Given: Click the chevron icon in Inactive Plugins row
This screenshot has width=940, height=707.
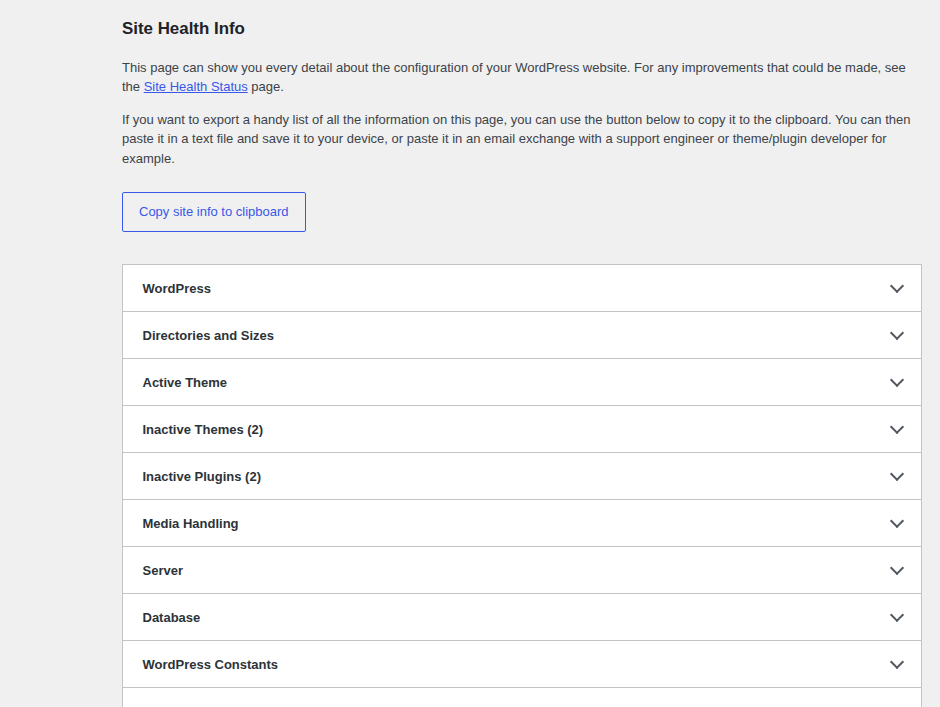Looking at the screenshot, I should (897, 477).
